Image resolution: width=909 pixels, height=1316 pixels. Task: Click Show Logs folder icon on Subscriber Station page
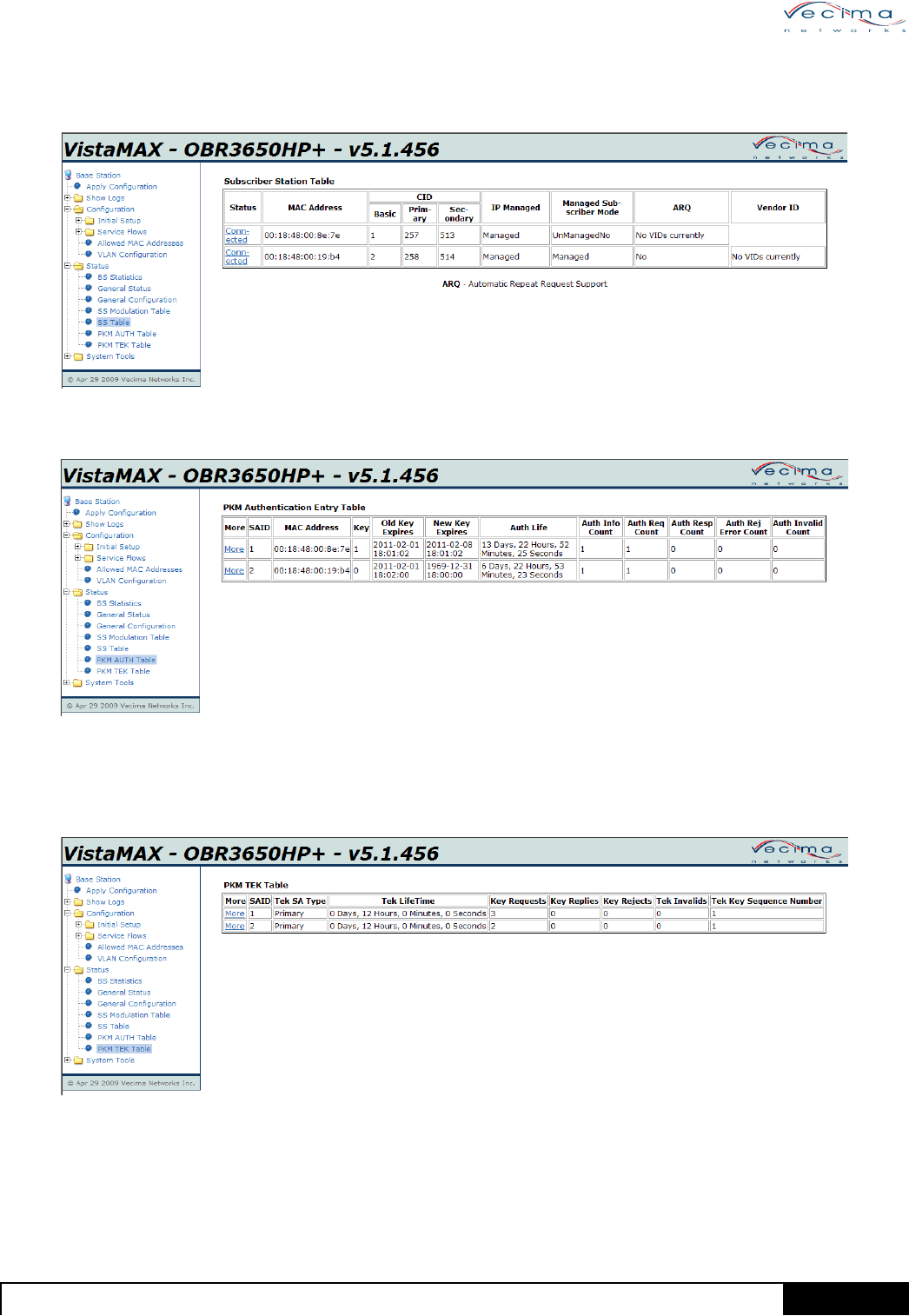pos(78,198)
